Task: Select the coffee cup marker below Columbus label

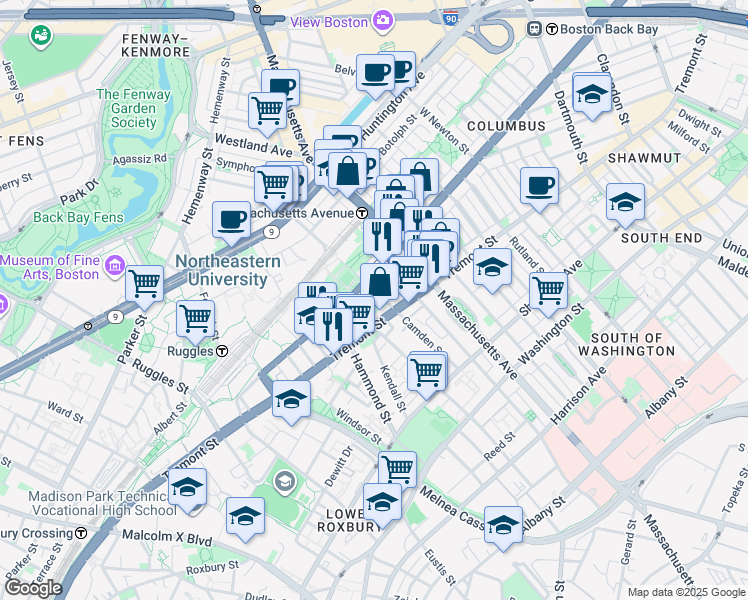Action: pos(539,186)
